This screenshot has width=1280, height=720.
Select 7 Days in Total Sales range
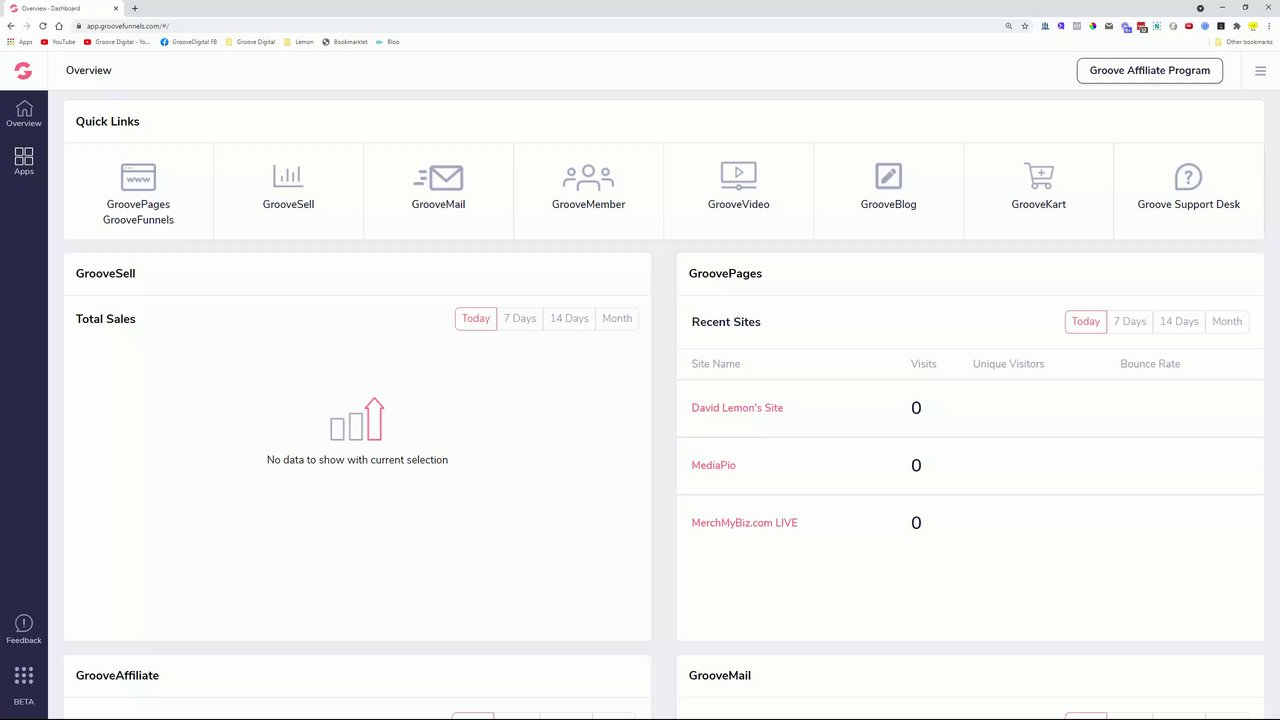click(x=520, y=319)
